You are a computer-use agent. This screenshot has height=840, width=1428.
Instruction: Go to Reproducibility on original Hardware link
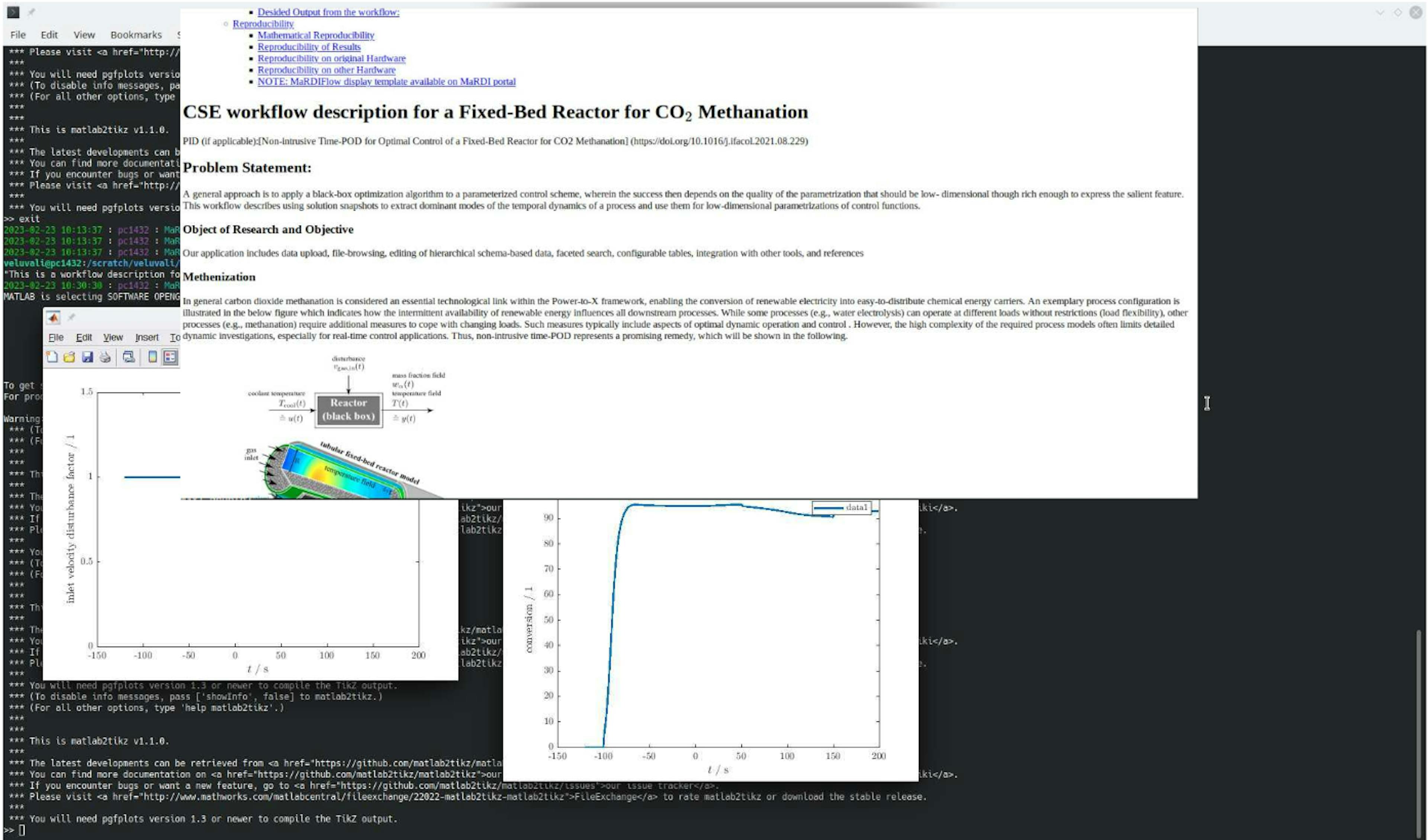(x=331, y=58)
